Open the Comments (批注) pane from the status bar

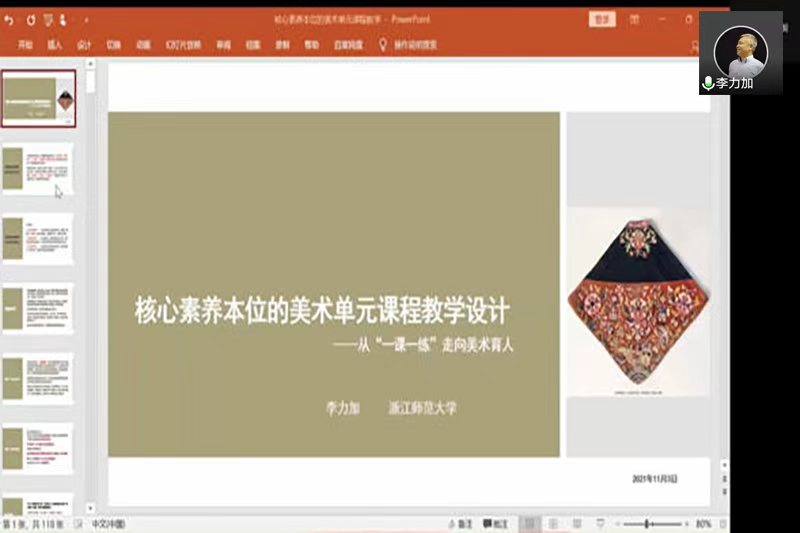[x=493, y=524]
